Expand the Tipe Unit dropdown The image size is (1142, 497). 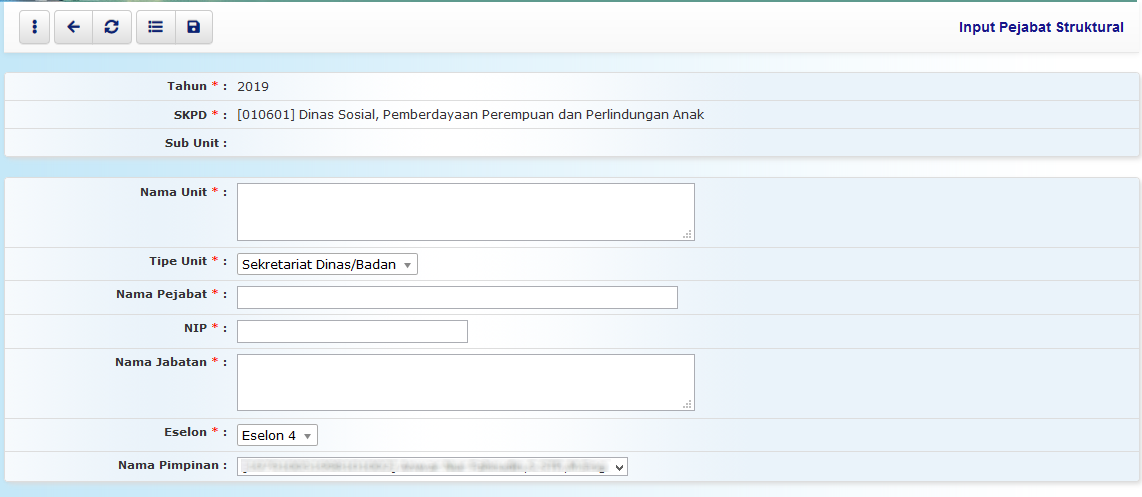[x=327, y=265]
